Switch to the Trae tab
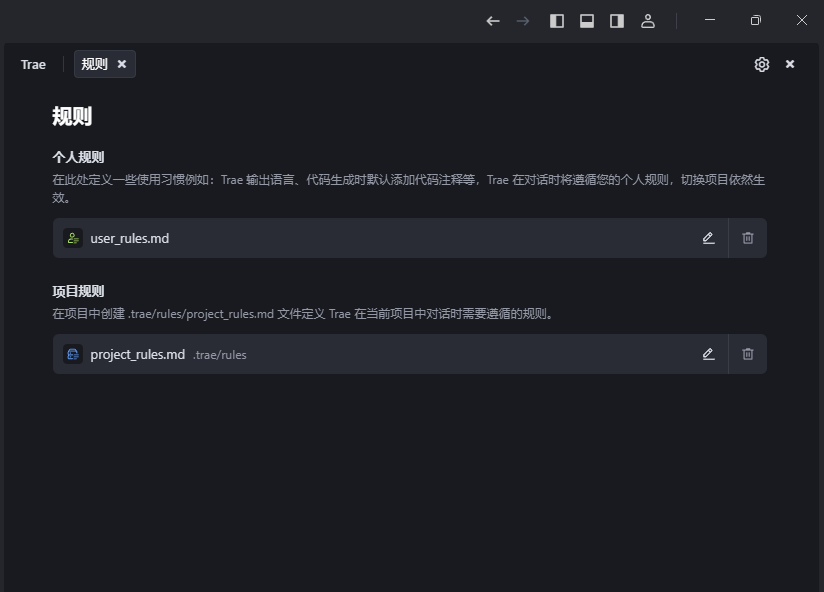Screen dimensions: 824x592 point(33,65)
